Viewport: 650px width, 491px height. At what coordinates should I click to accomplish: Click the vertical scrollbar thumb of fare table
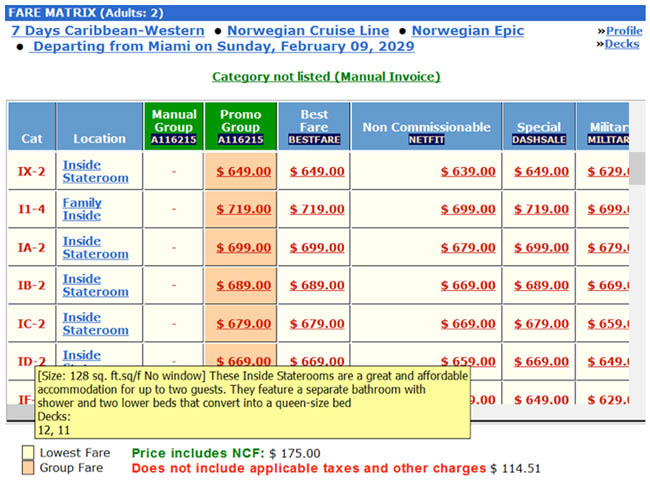(x=637, y=168)
